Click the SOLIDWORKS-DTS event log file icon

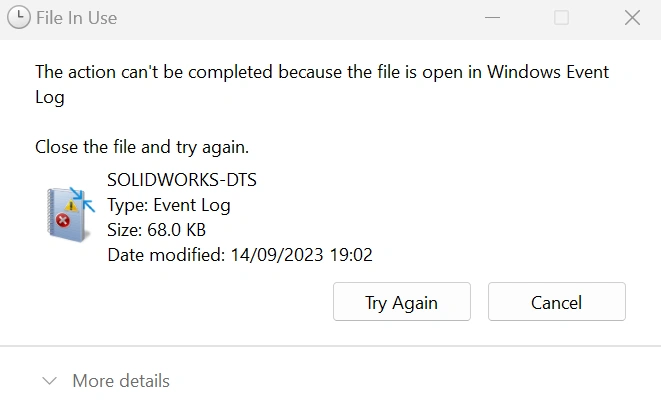(x=70, y=210)
